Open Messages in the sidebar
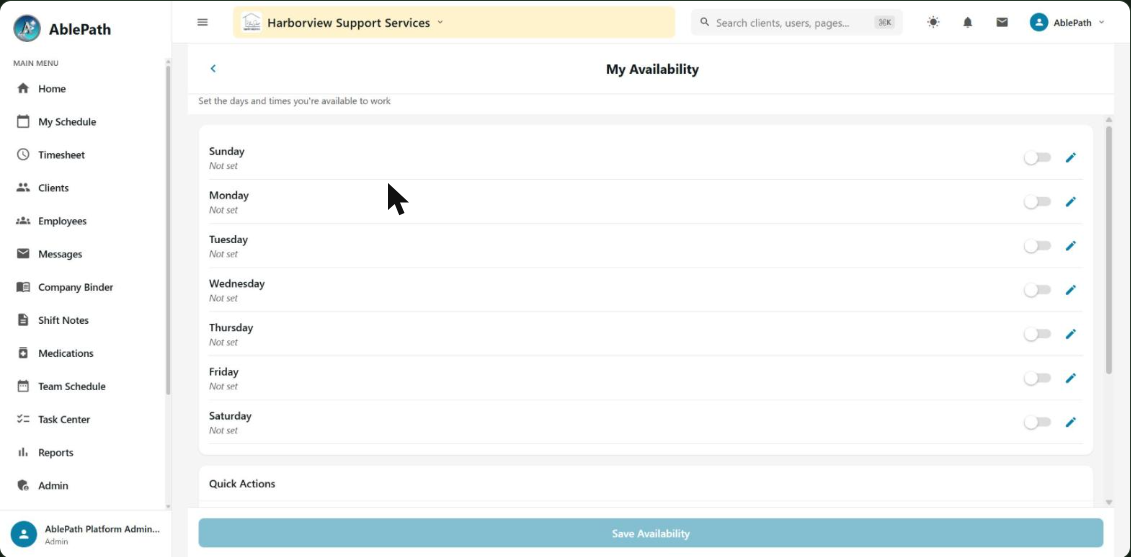1131x557 pixels. [x=83, y=254]
